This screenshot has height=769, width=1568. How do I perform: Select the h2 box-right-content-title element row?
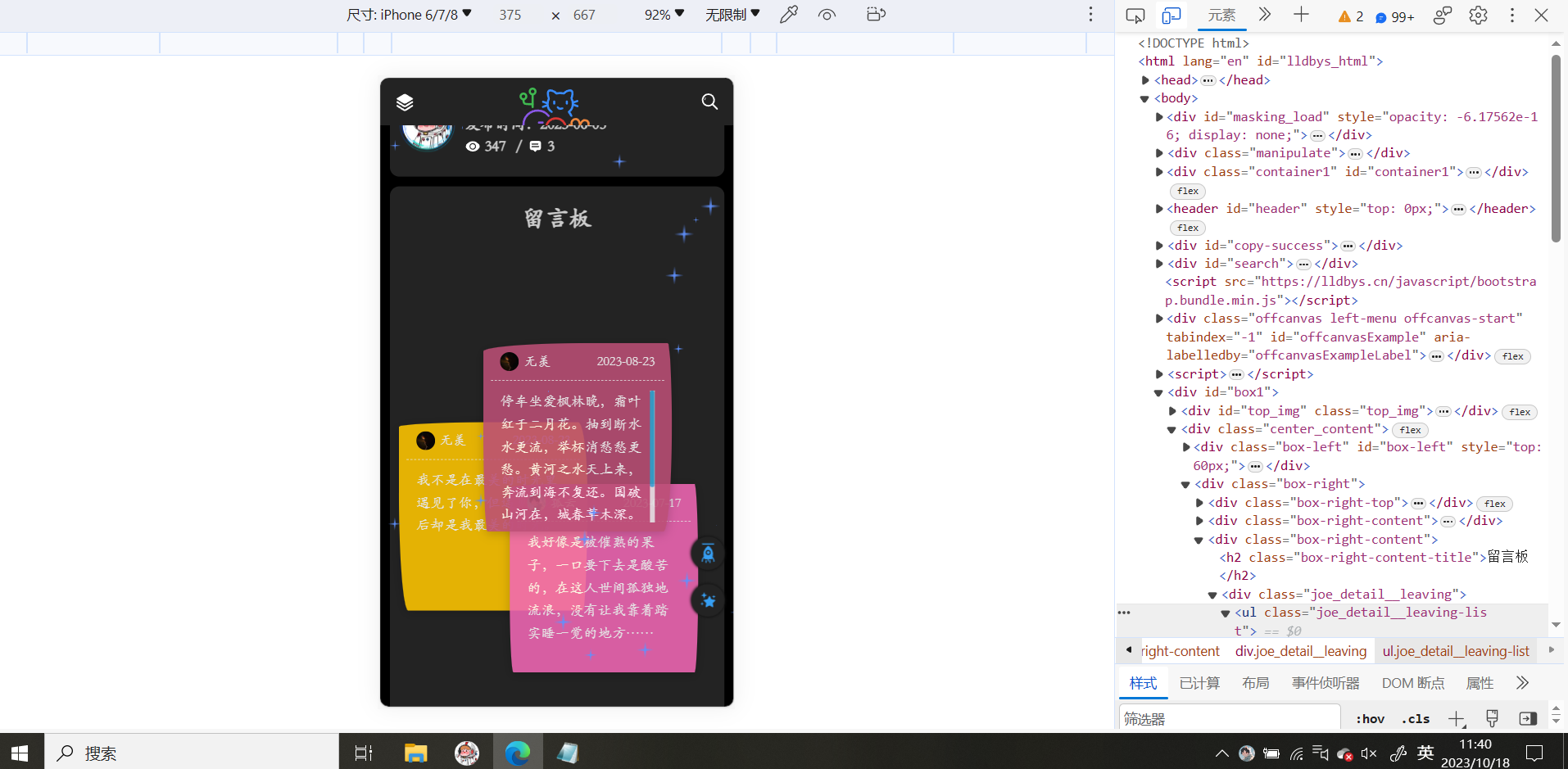(1374, 566)
